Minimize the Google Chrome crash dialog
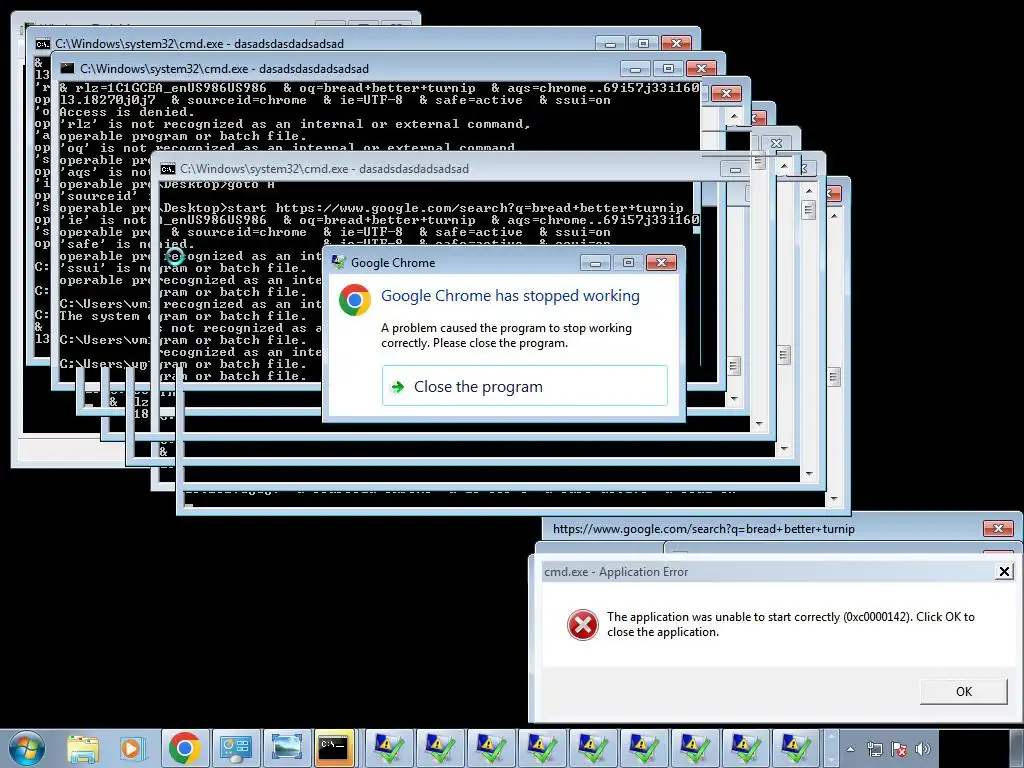1024x768 pixels. [x=595, y=263]
